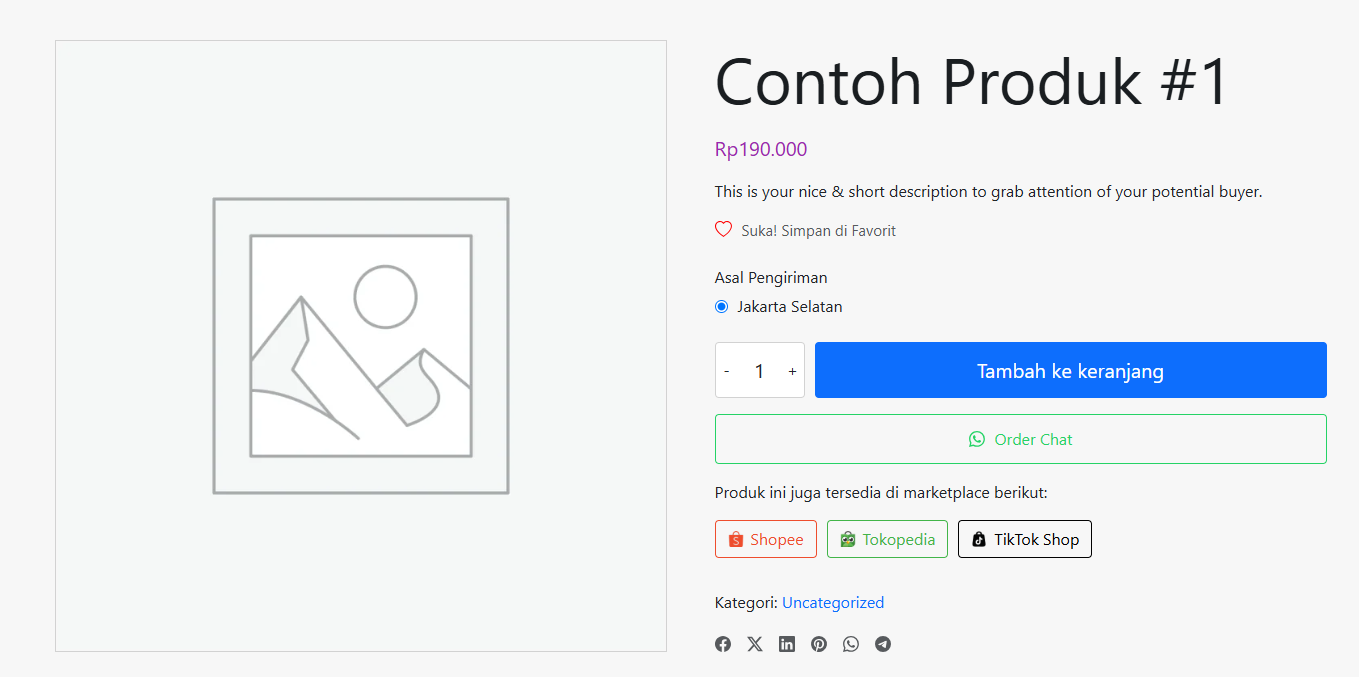Click the TikTok Shop logo icon
The height and width of the screenshot is (677, 1359).
coord(979,540)
